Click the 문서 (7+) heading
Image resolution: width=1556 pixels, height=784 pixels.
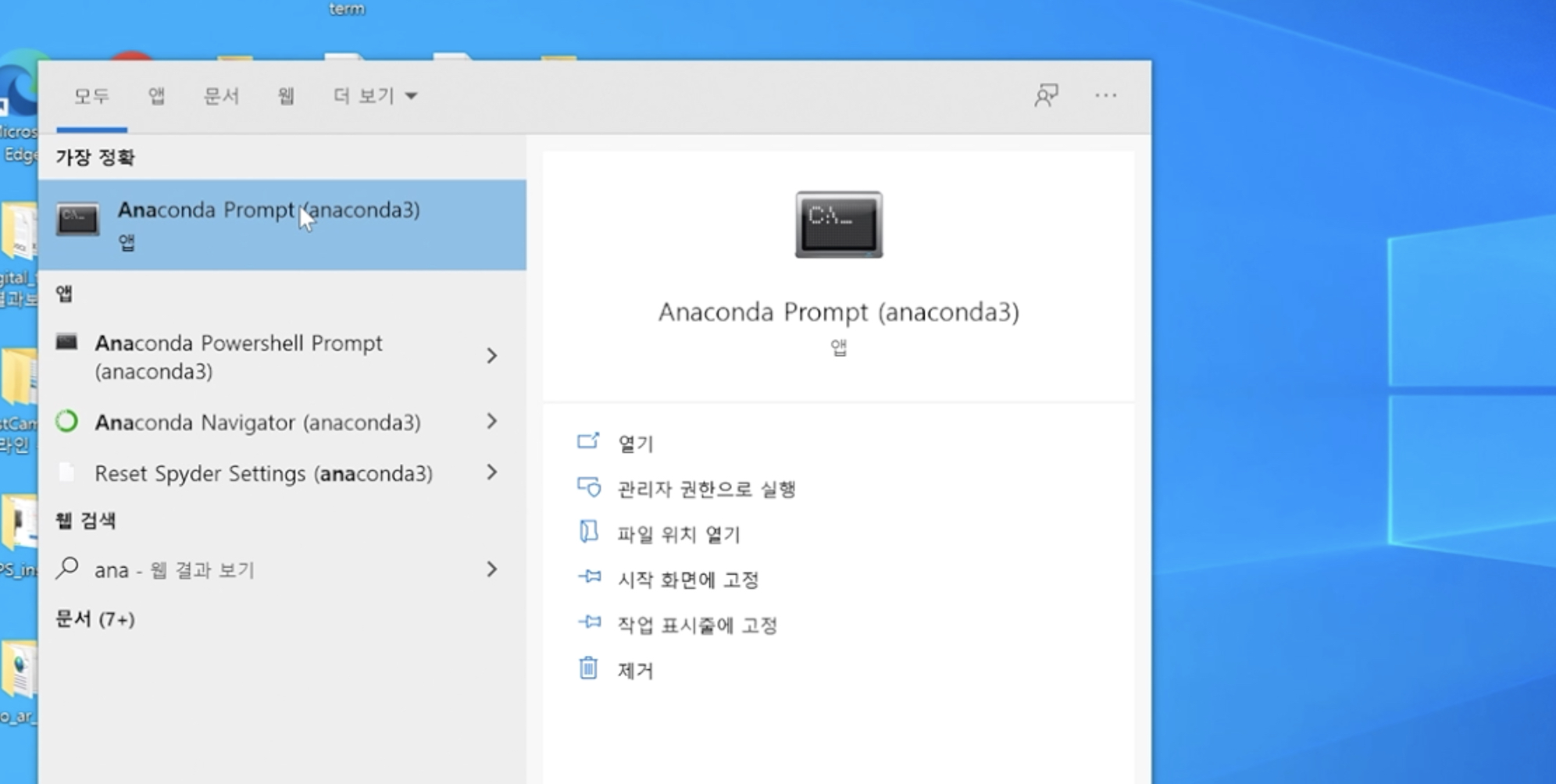point(95,619)
